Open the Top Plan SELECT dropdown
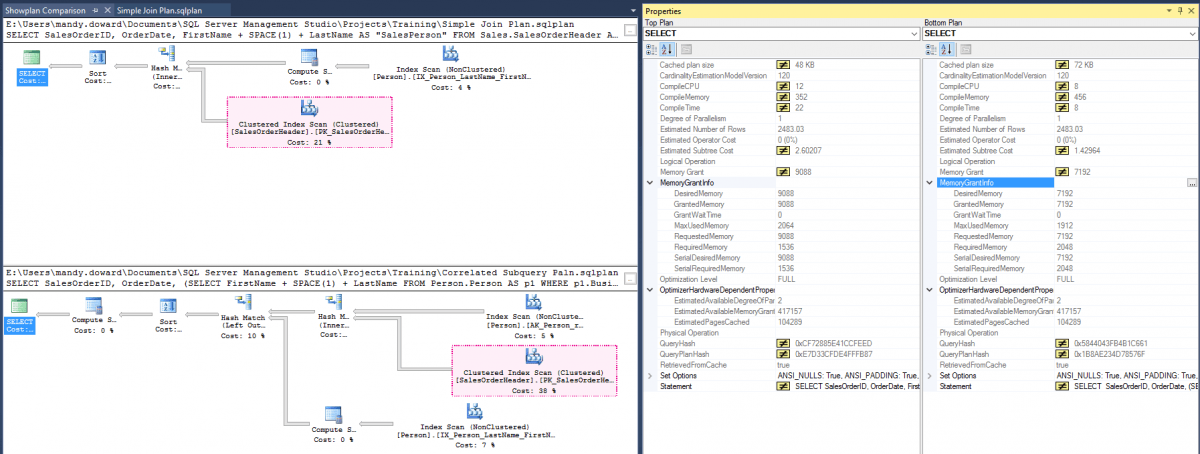 (911, 34)
